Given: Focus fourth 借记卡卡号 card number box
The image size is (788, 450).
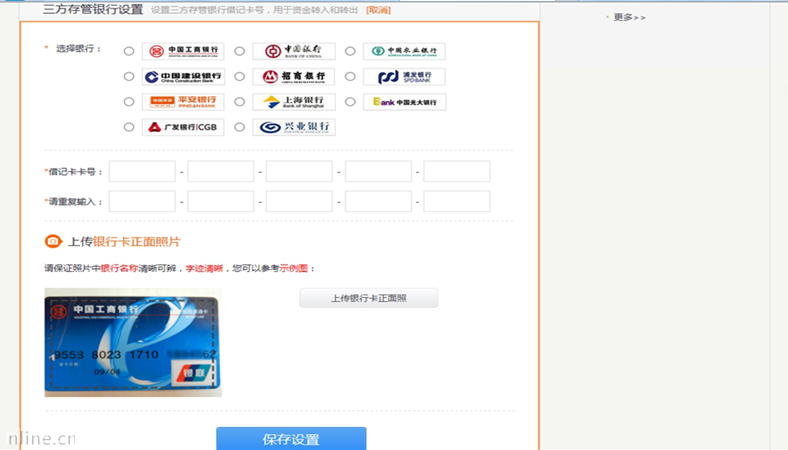Looking at the screenshot, I should click(x=378, y=171).
